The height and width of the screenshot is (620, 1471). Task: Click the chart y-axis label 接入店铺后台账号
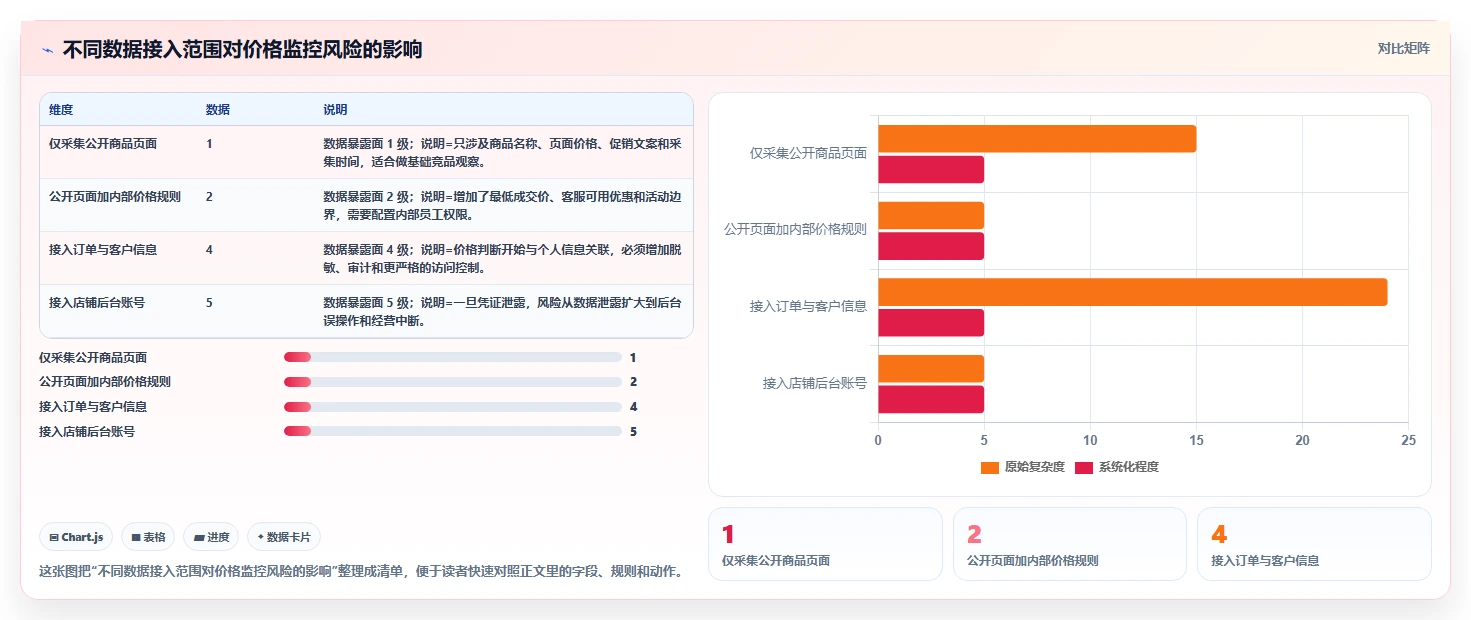pos(814,383)
